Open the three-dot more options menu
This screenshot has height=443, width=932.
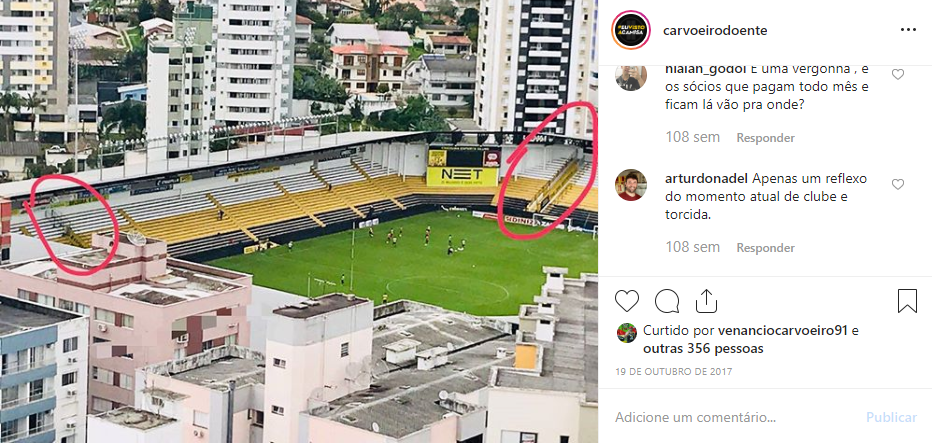(908, 30)
